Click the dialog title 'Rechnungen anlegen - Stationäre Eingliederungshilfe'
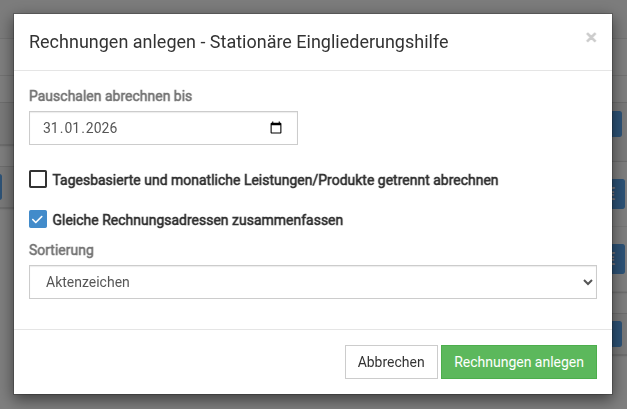The height and width of the screenshot is (409, 627). [x=238, y=41]
